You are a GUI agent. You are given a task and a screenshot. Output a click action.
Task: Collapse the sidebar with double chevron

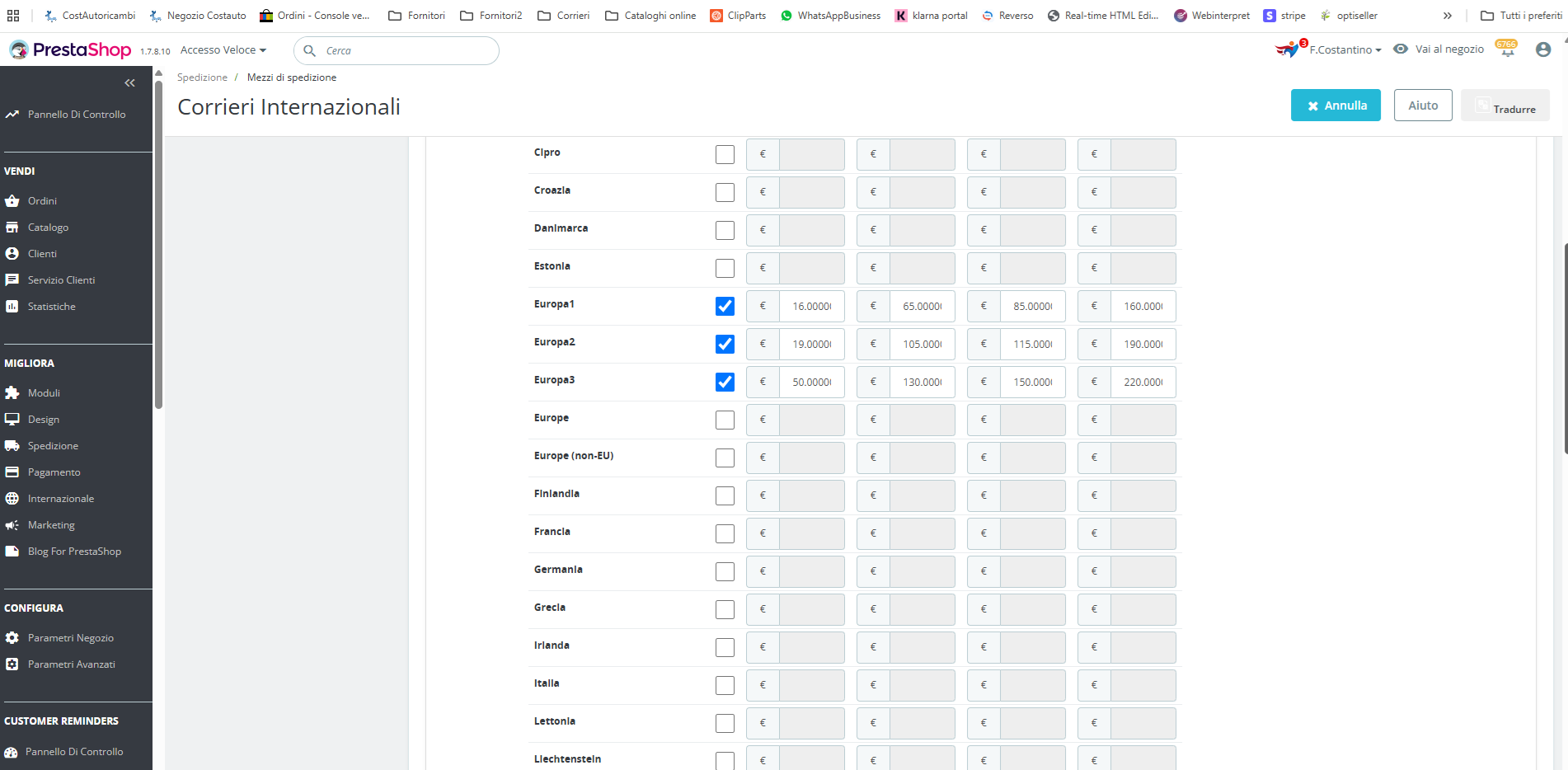coord(129,82)
